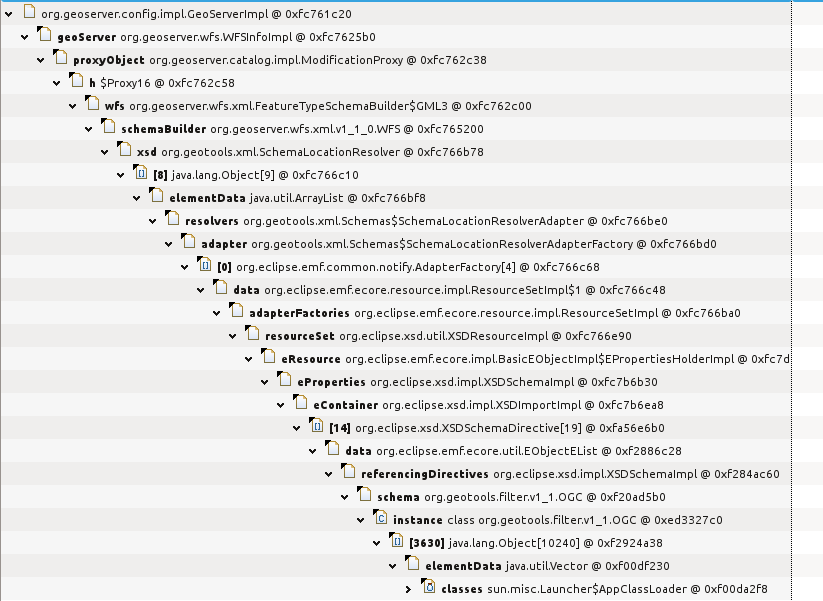Click the GeoServerImpl root object icon
Image resolution: width=823 pixels, height=601 pixels.
click(x=29, y=12)
